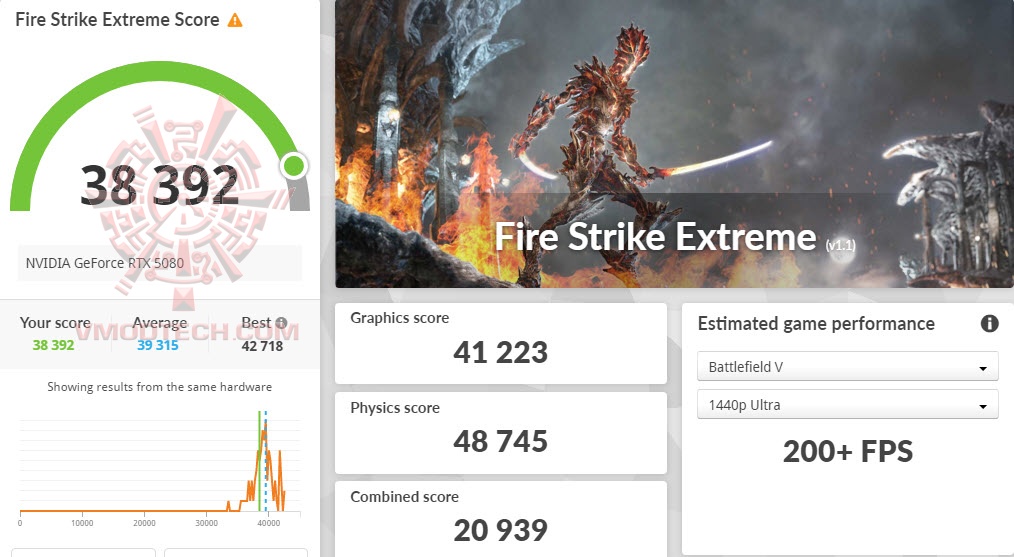Click the orange warning icon beside the score title
This screenshot has height=557, width=1014.
(x=235, y=20)
